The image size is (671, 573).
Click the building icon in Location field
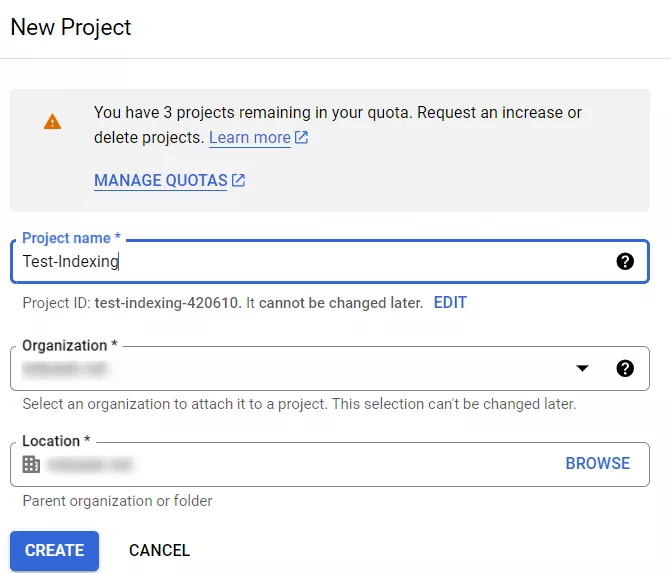(31, 464)
